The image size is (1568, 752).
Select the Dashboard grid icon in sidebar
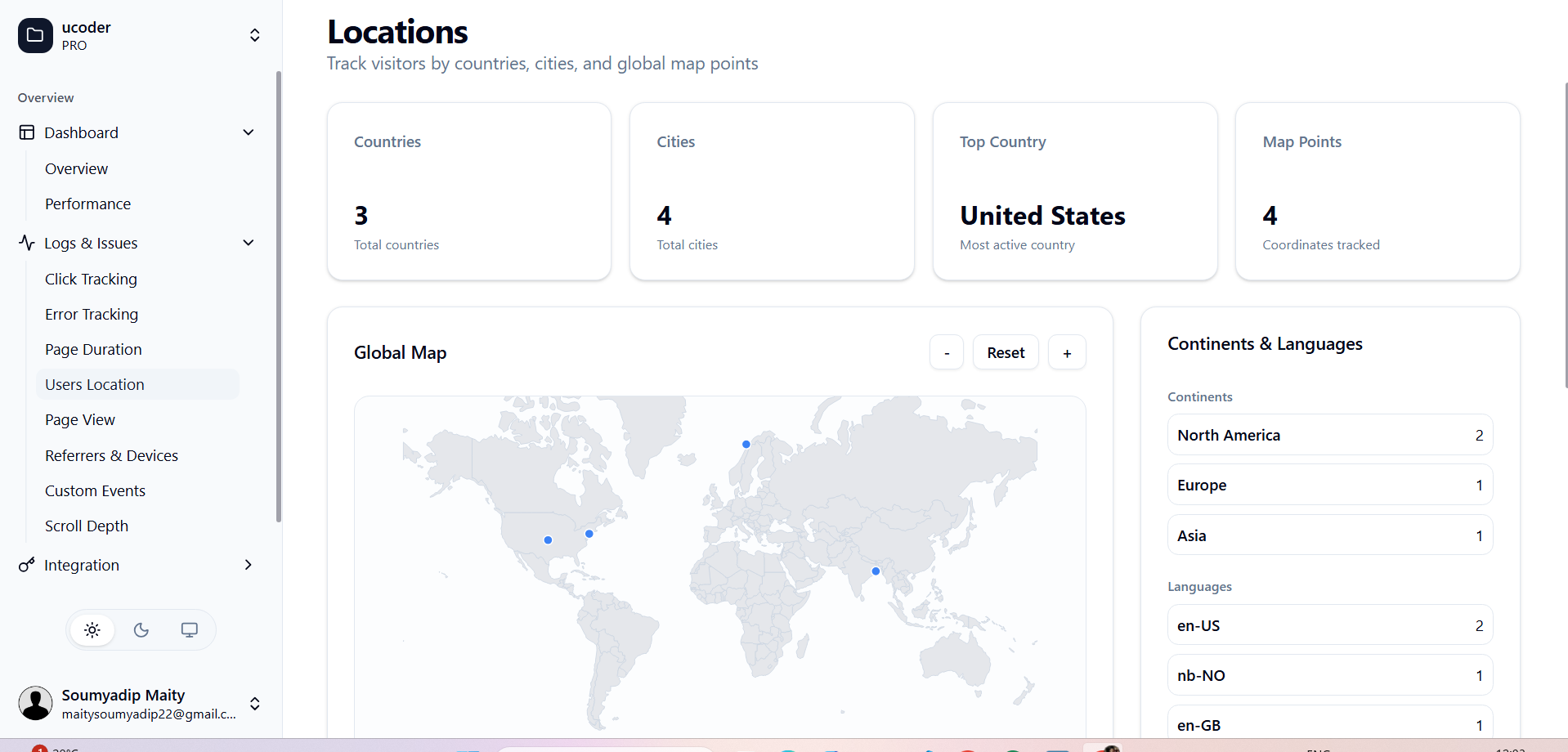click(x=27, y=132)
